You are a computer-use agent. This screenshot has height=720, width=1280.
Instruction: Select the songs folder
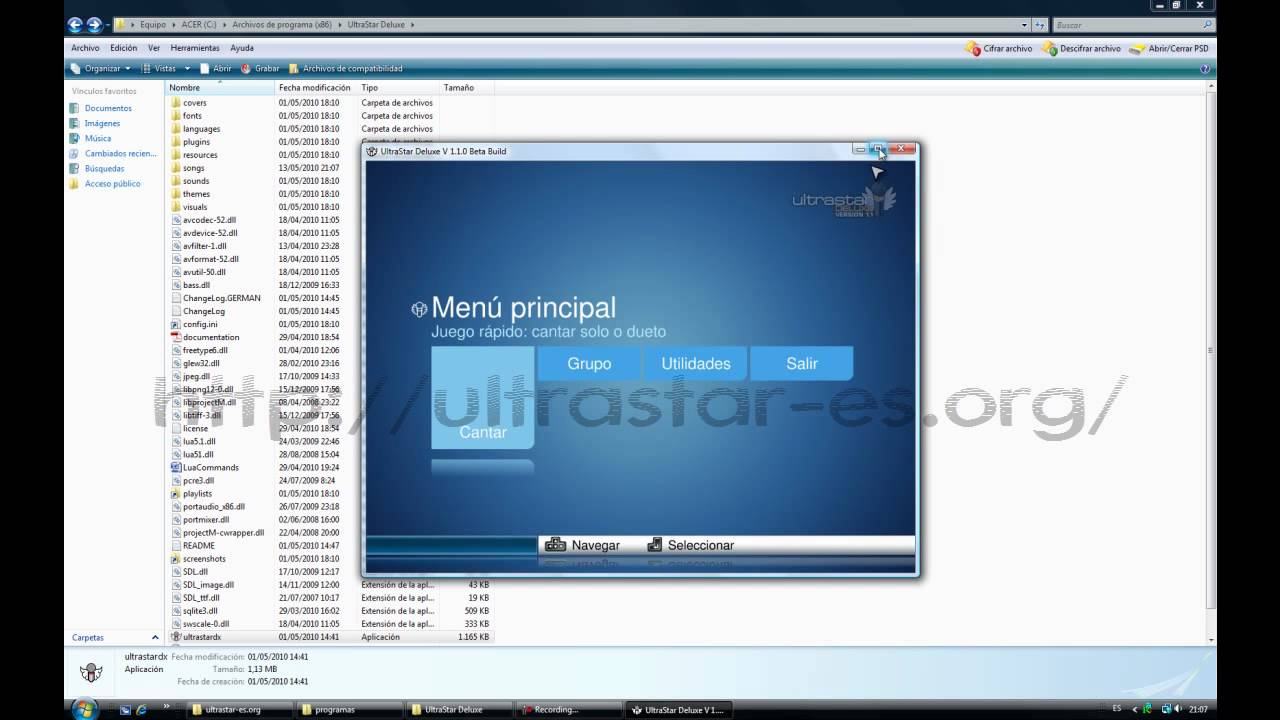click(x=187, y=168)
